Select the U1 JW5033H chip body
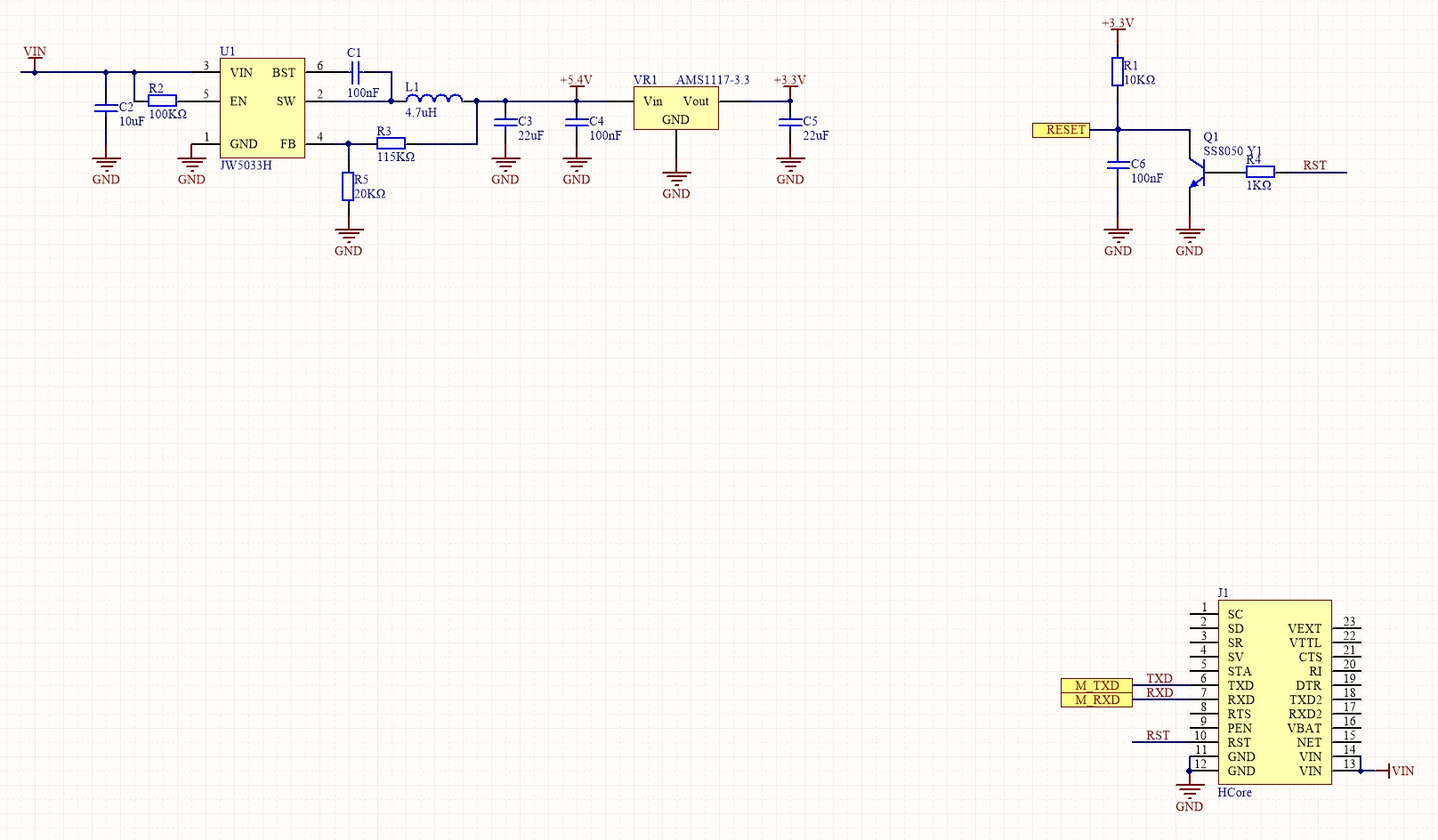Viewport: 1438px width, 840px height. [x=263, y=108]
